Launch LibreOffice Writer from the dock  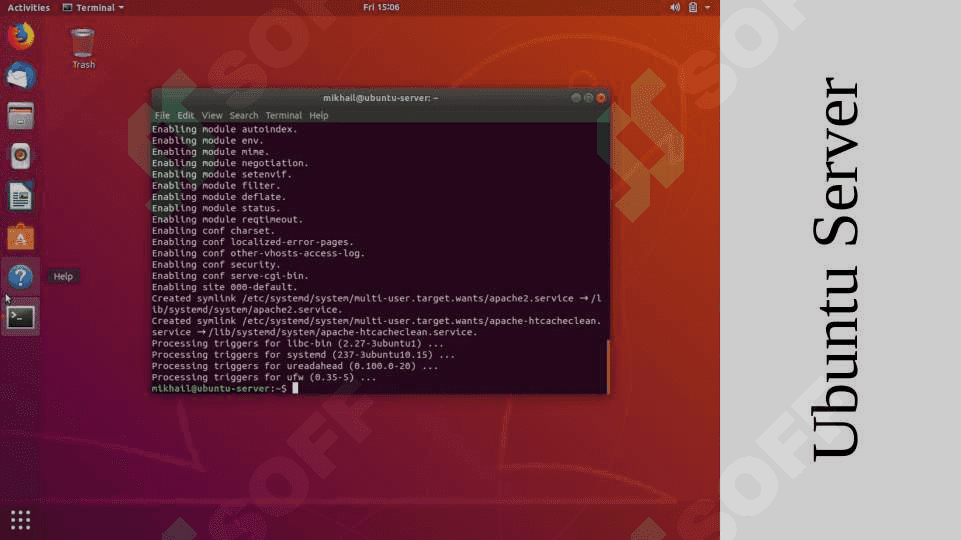point(21,197)
